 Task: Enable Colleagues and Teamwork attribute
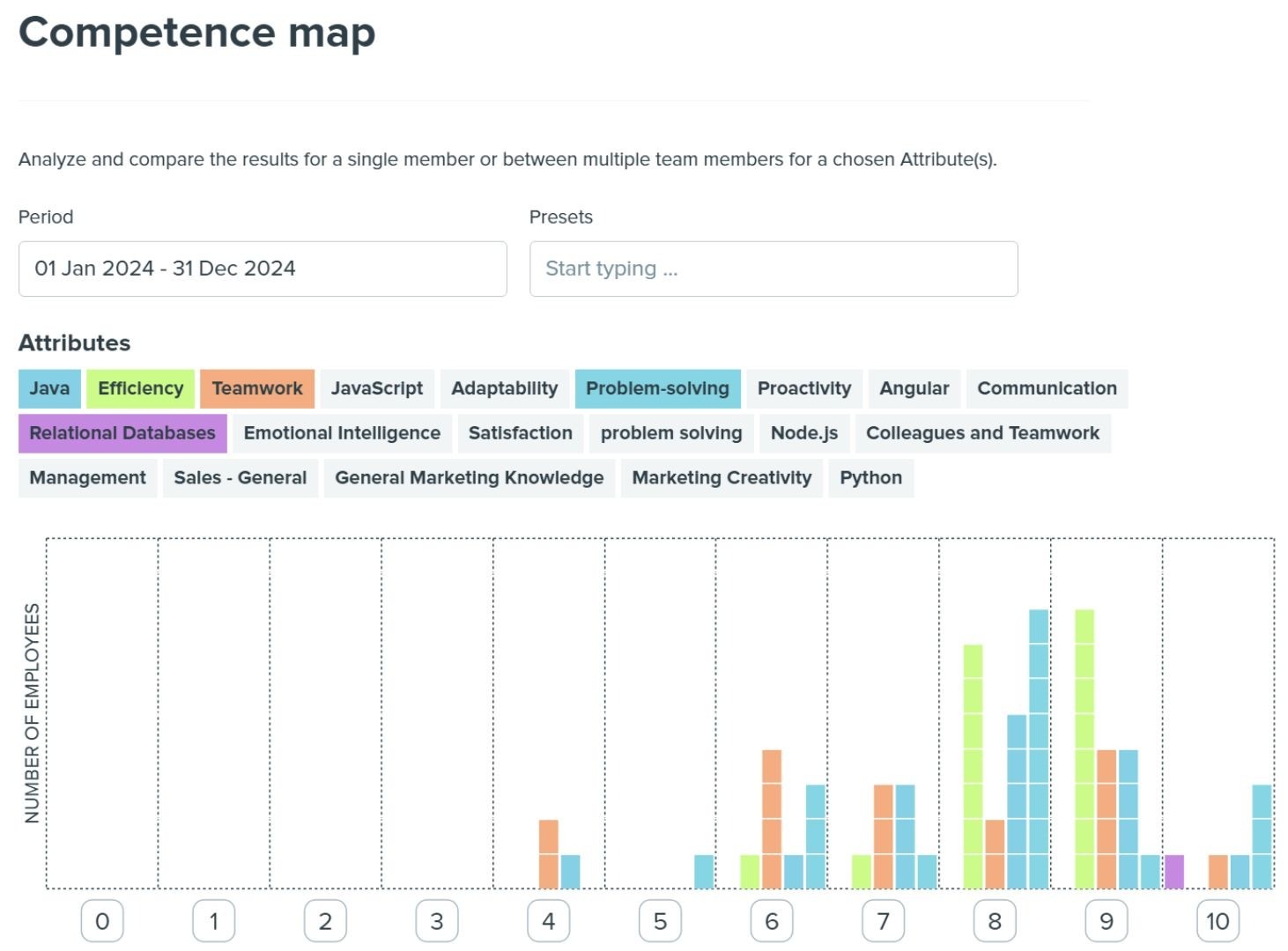click(983, 433)
